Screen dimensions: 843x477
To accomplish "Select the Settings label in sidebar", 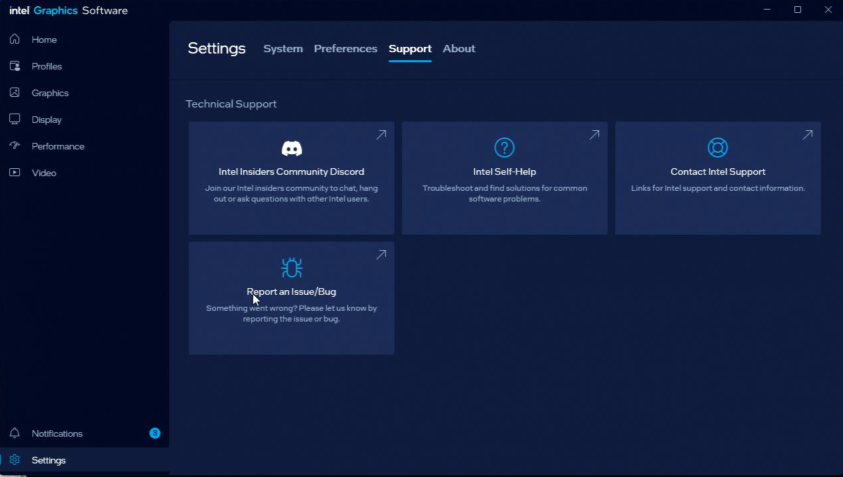I will [x=48, y=460].
